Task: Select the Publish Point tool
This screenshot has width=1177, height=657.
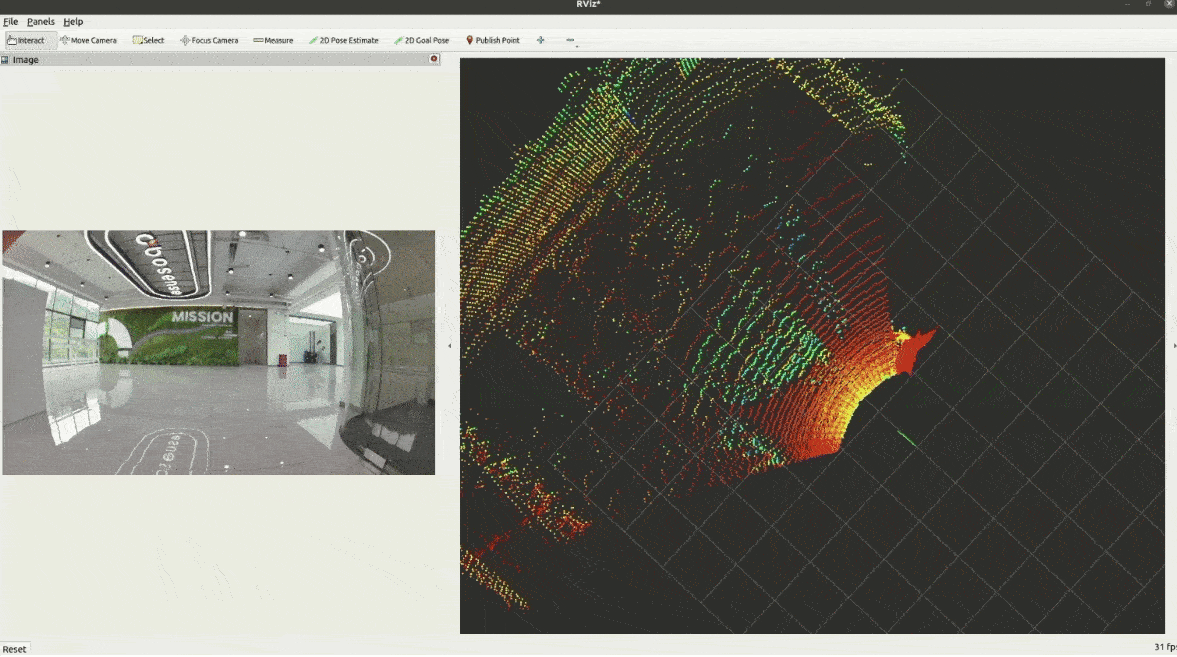Action: (x=491, y=40)
